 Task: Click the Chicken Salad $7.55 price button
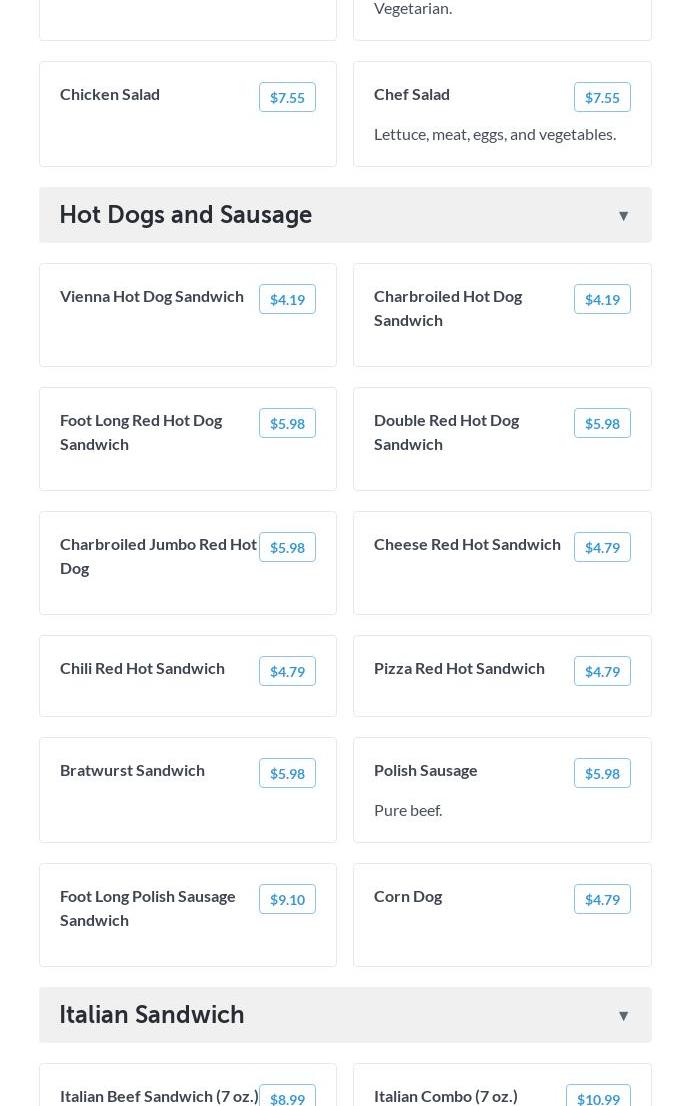(x=287, y=97)
